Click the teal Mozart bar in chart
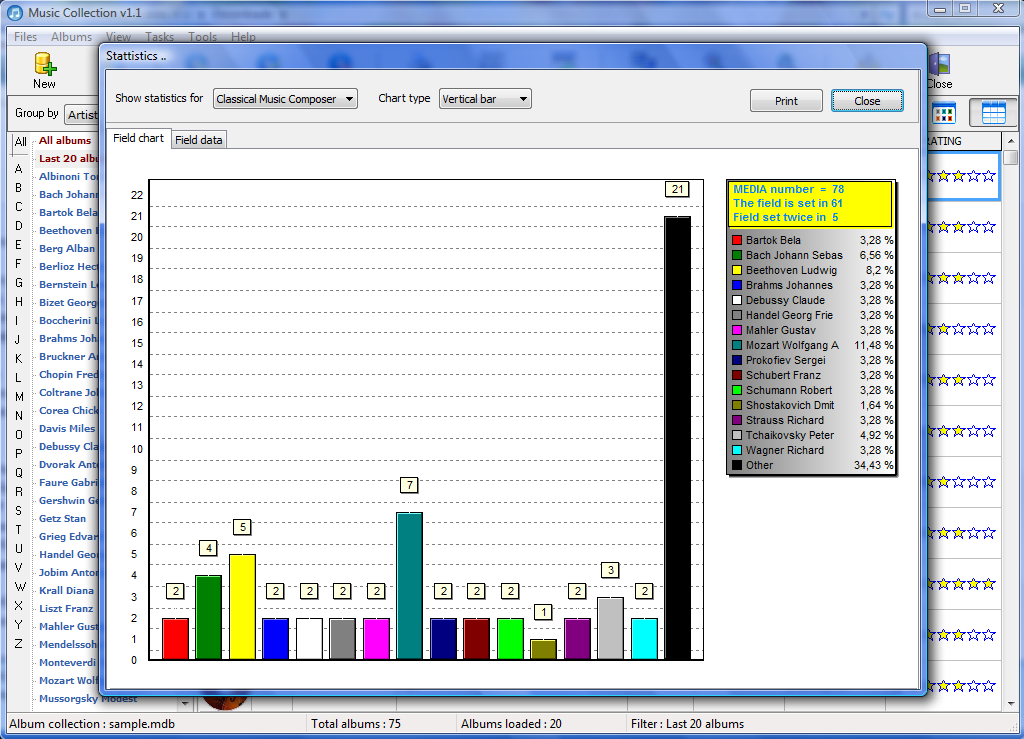 tap(409, 586)
